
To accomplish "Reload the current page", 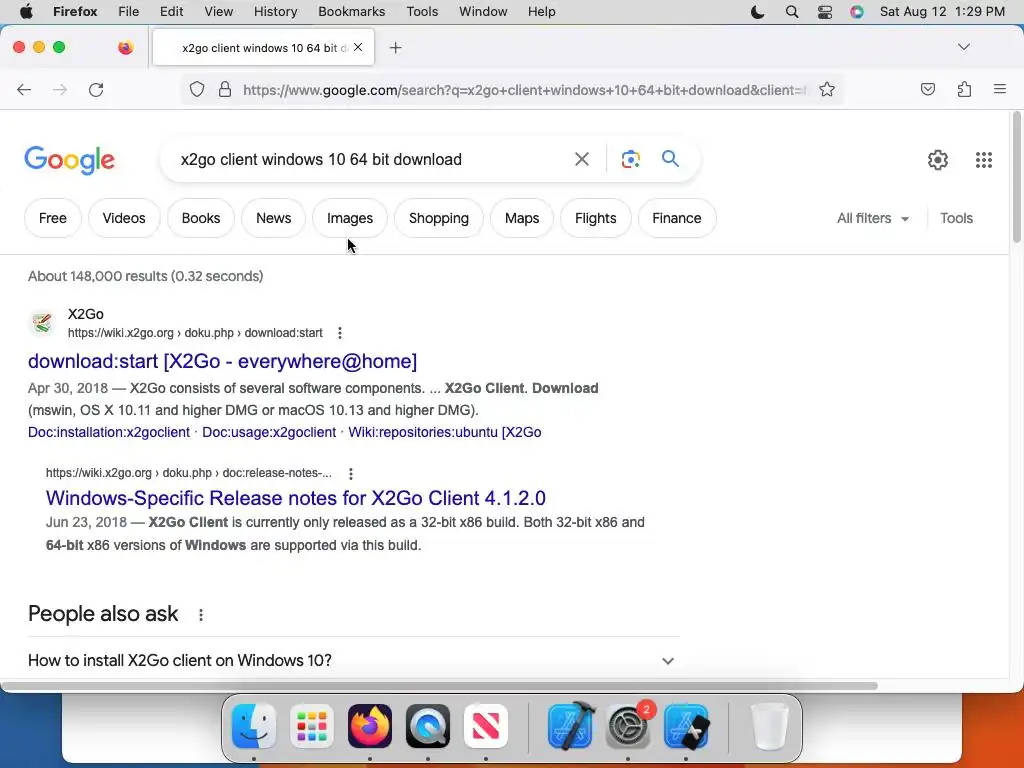I will tap(96, 89).
